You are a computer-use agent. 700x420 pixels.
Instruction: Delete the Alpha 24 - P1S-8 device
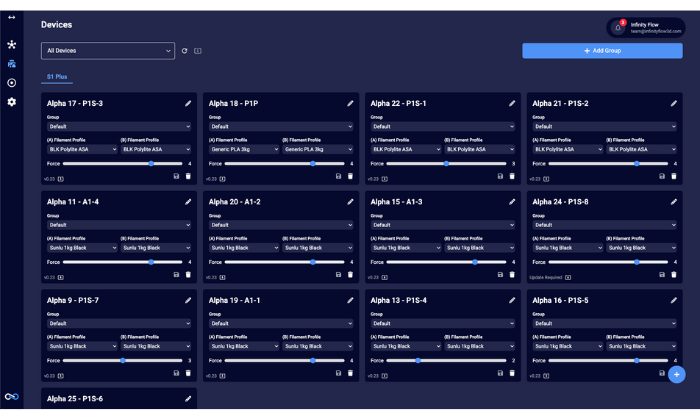(674, 275)
